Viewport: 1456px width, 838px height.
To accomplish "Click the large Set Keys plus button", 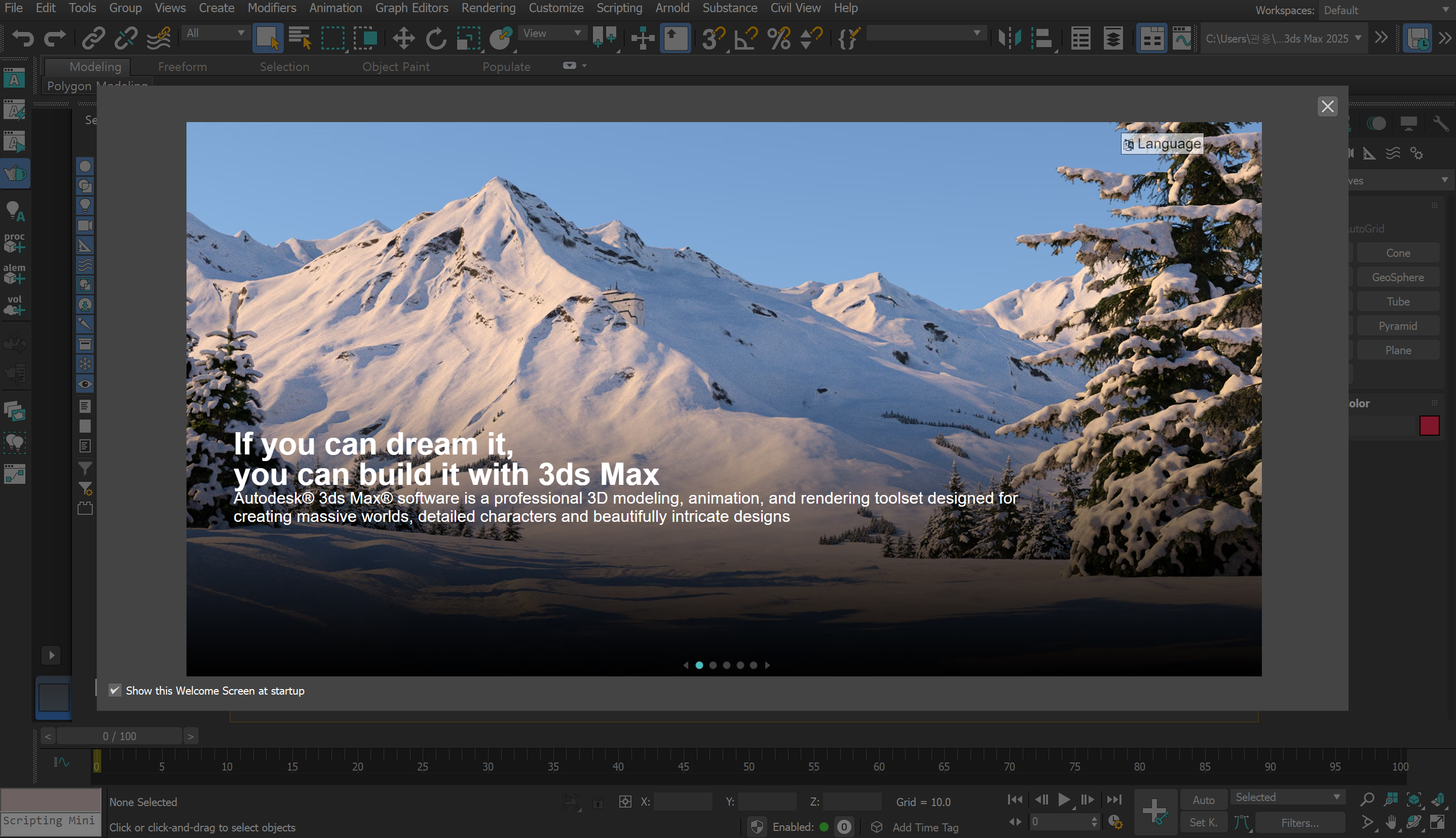I will [1155, 812].
